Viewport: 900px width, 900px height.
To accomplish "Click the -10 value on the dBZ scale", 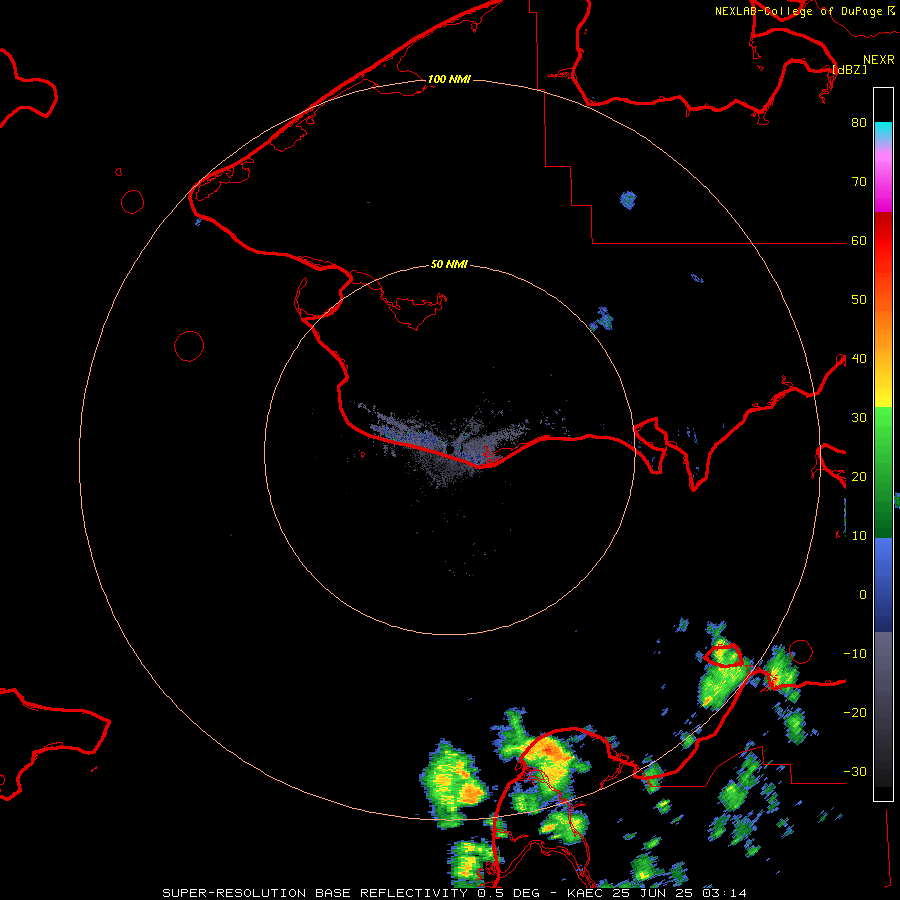I will (x=855, y=653).
